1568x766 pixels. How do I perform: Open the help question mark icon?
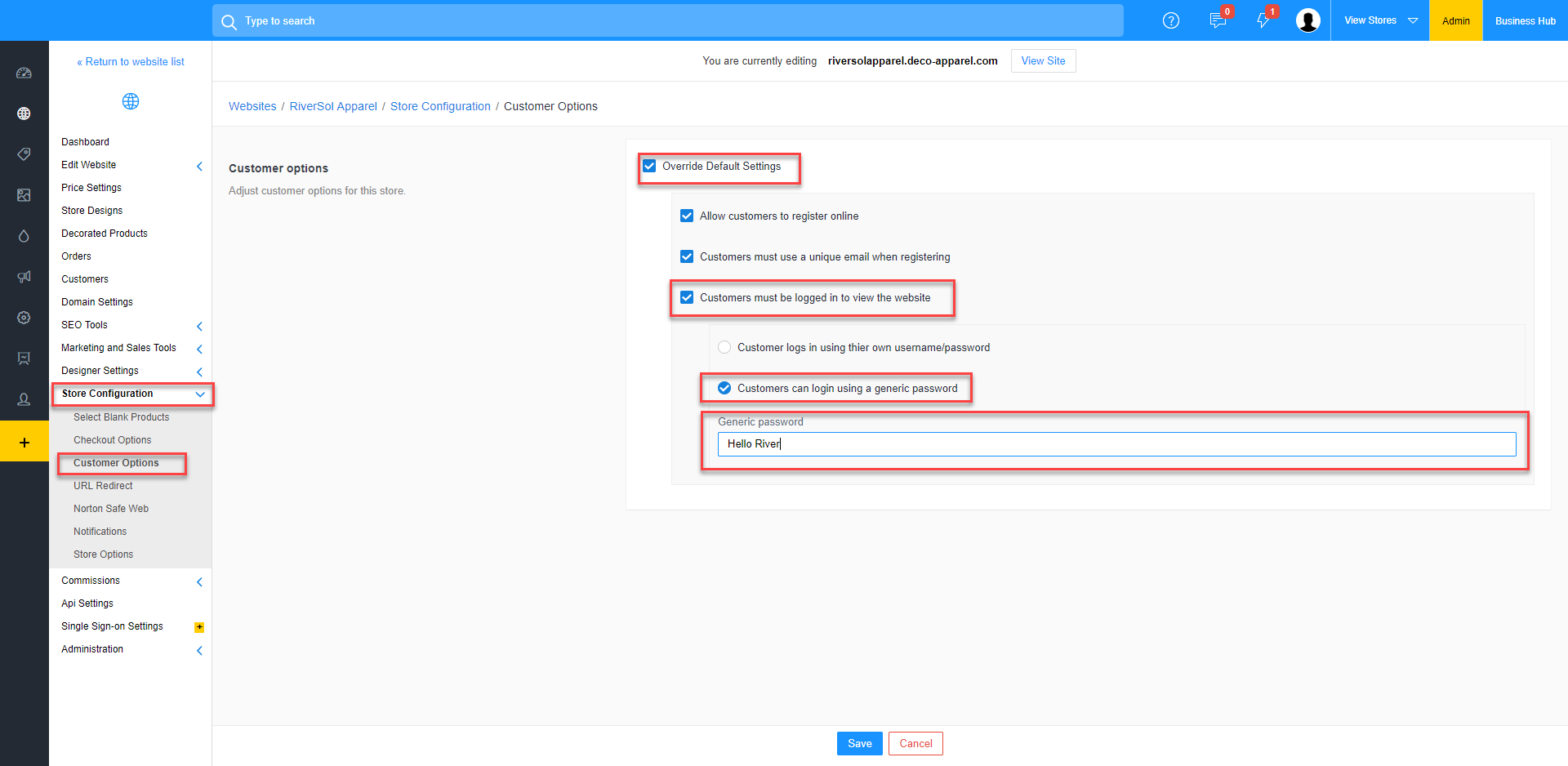[1171, 20]
